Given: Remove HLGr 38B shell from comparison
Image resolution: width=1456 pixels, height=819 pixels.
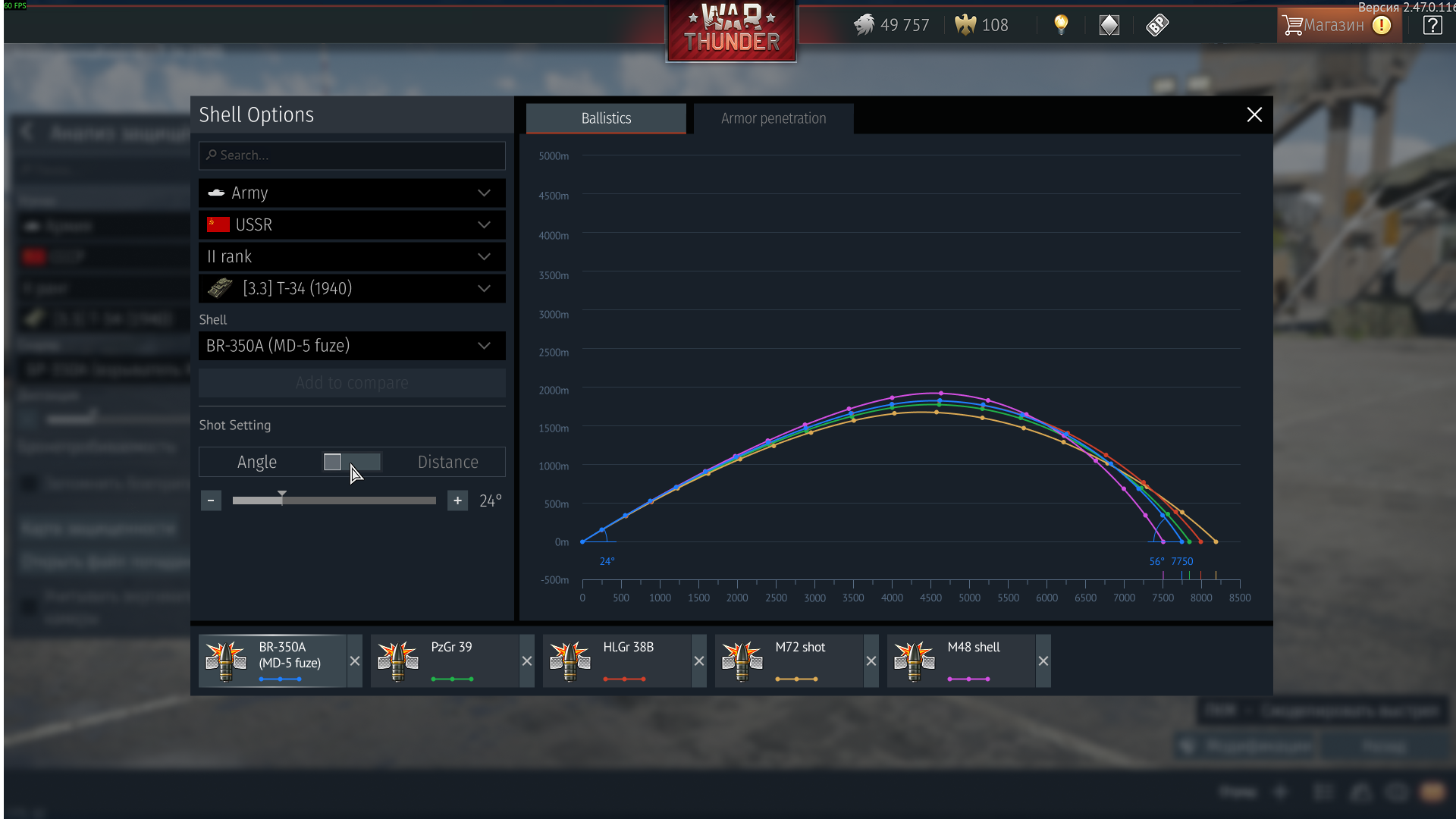Looking at the screenshot, I should pyautogui.click(x=699, y=661).
